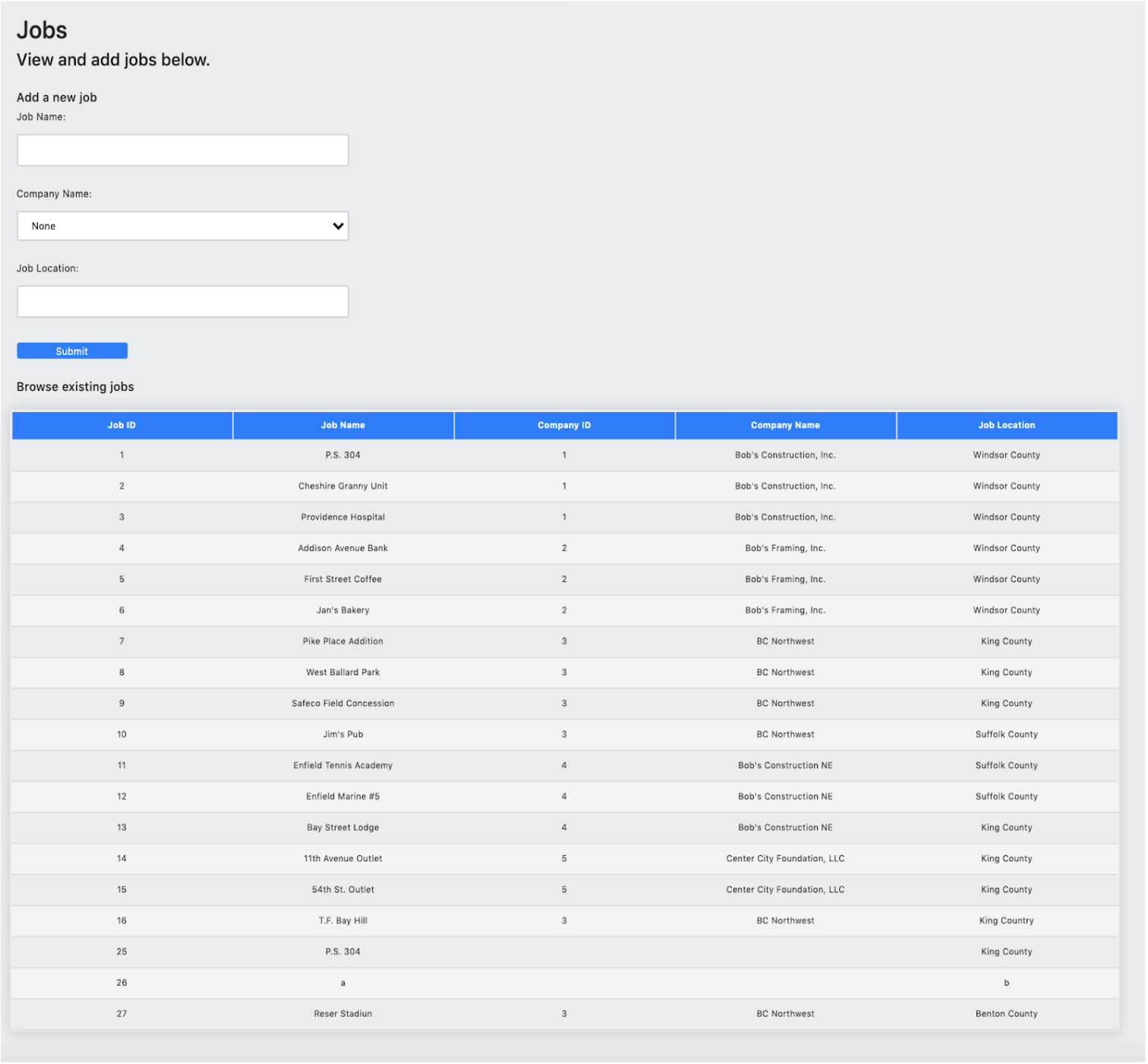This screenshot has height=1064, width=1148.
Task: Click the Job Location input field
Action: click(182, 301)
